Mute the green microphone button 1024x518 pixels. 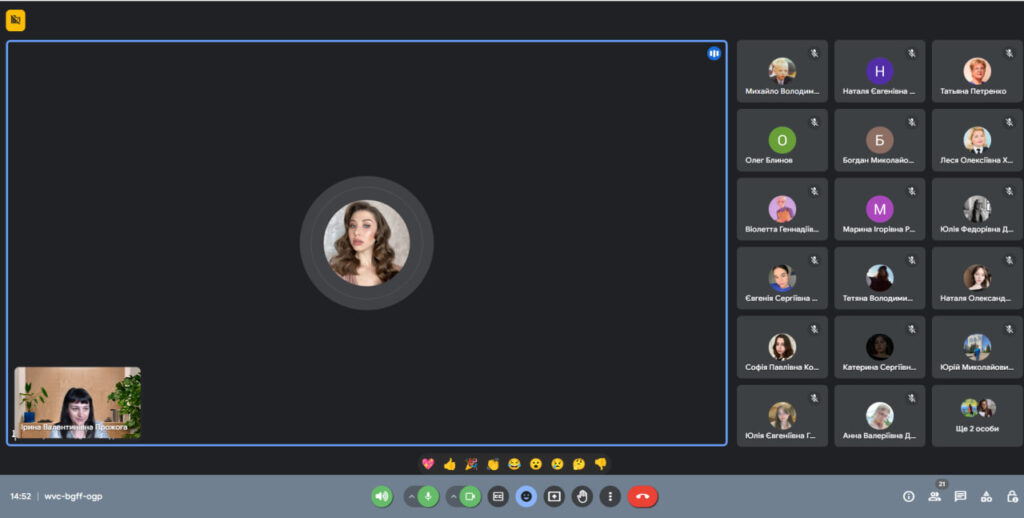pyautogui.click(x=429, y=496)
